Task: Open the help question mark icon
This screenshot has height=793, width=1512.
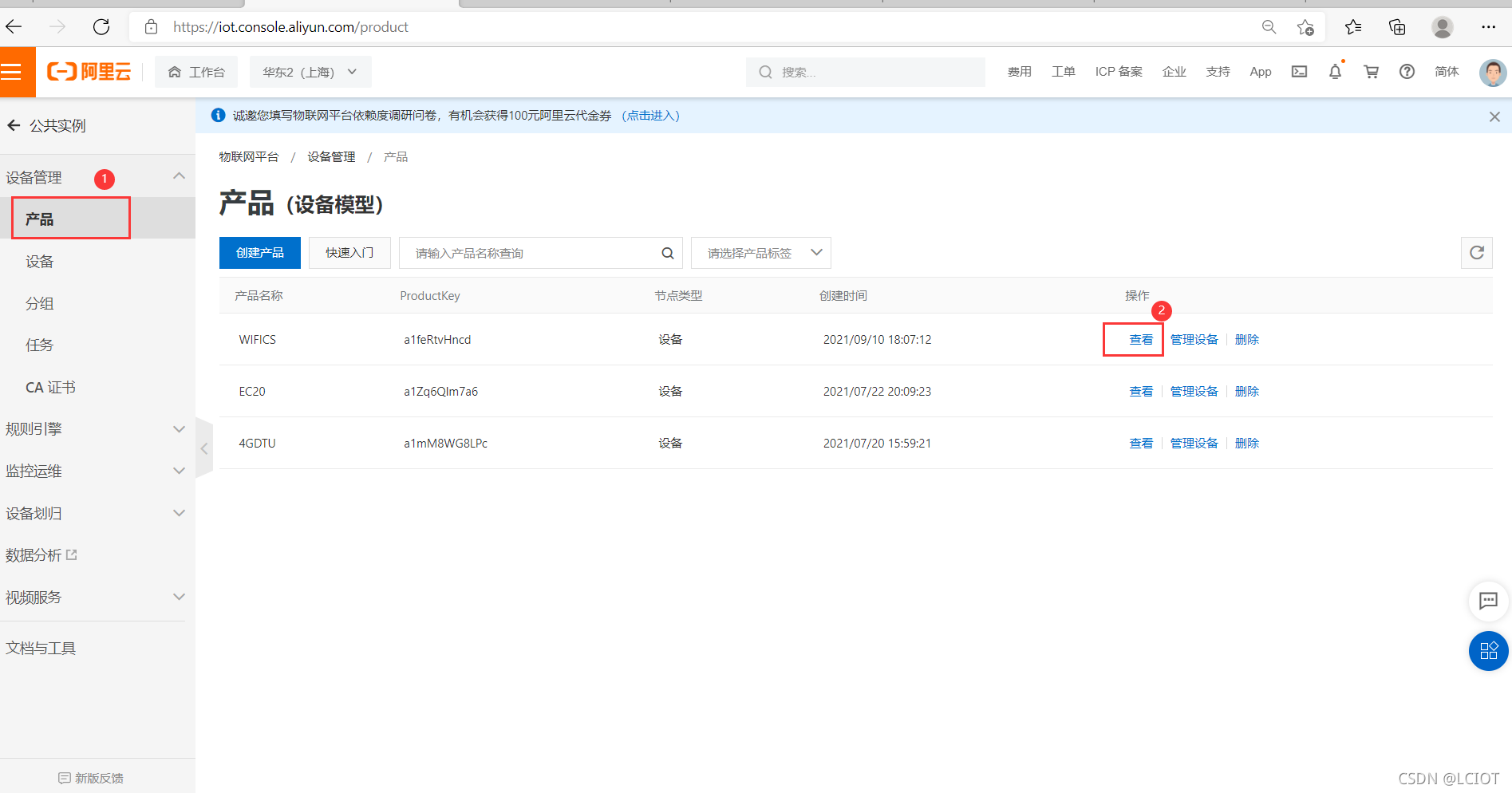Action: tap(1407, 72)
